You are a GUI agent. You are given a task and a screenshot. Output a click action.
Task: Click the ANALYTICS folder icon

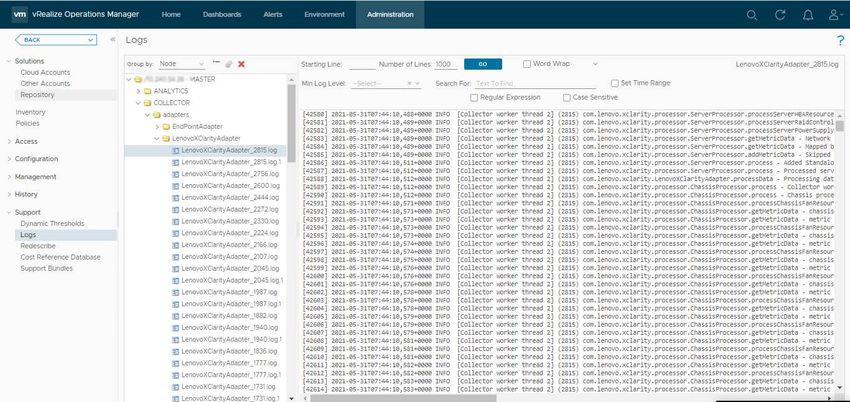[147, 91]
